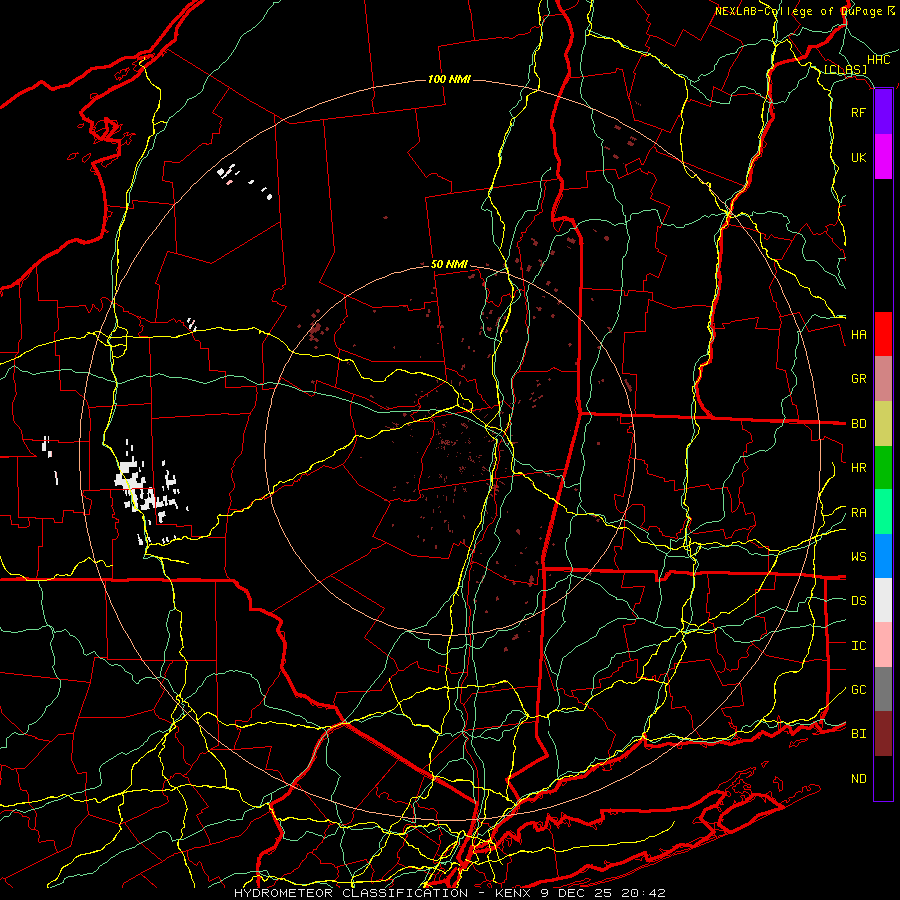Click the HA legend label
Viewport: 900px width, 900px height.
(x=859, y=335)
